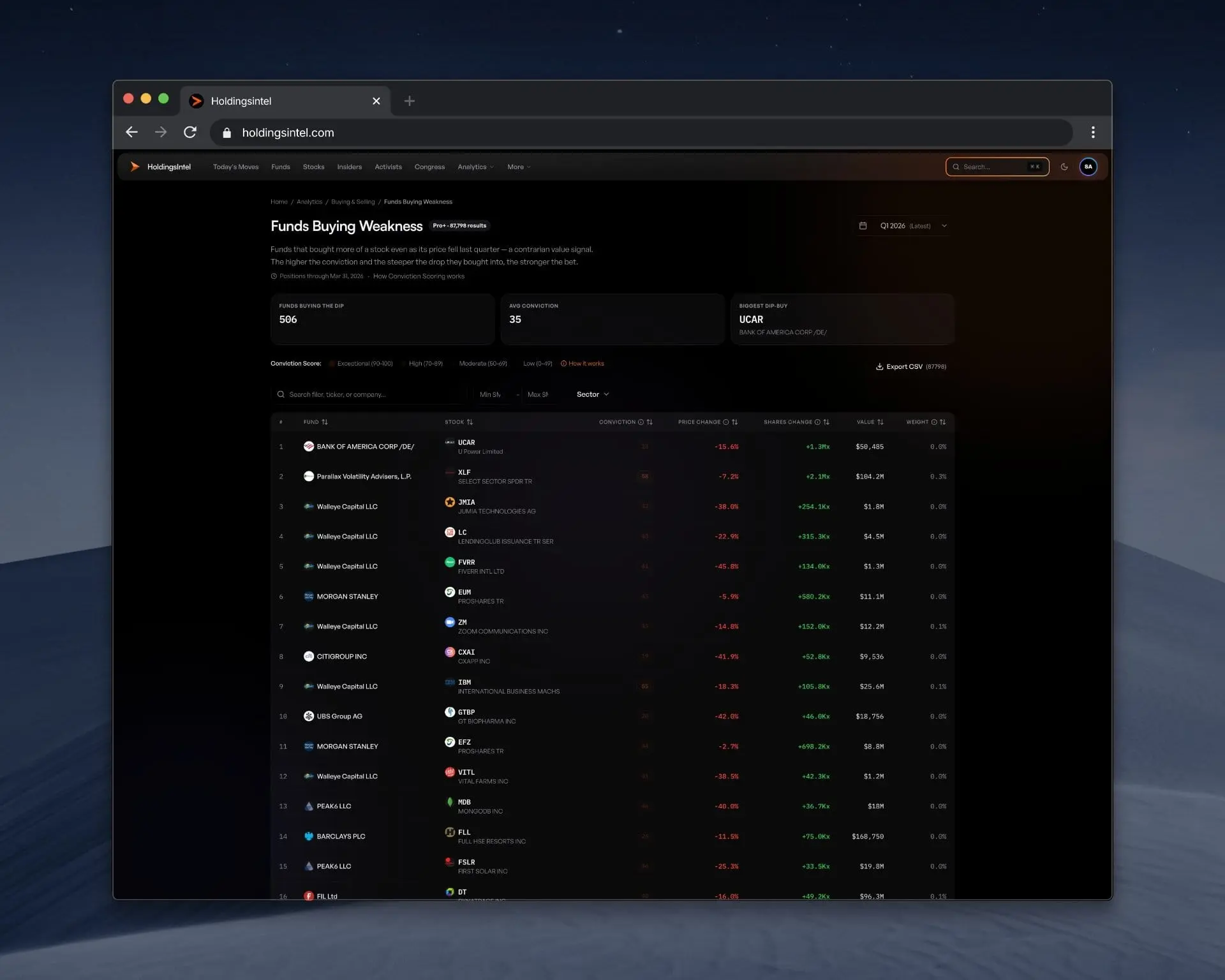This screenshot has height=980, width=1225.
Task: Expand the Analytics nav dropdown
Action: [475, 167]
